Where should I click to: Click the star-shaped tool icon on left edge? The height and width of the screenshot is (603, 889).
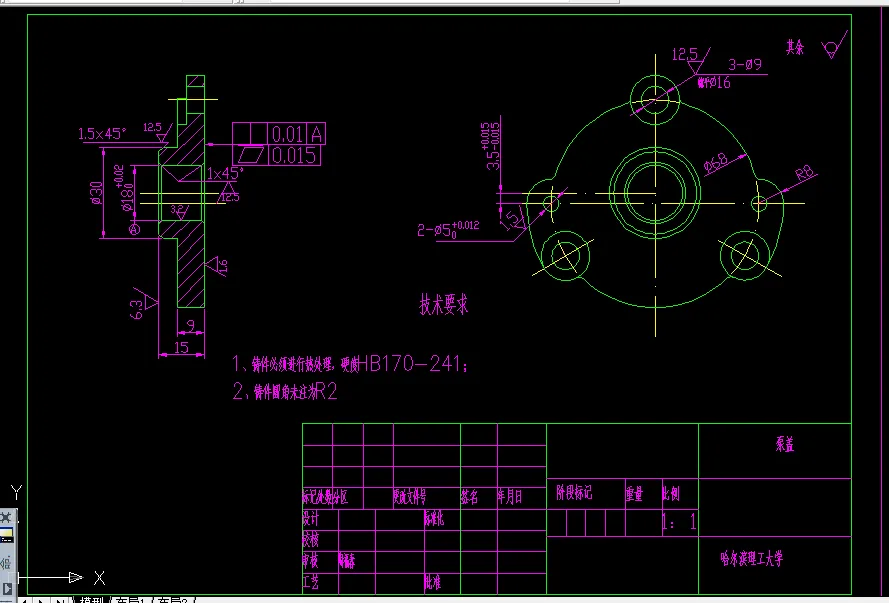point(6,516)
